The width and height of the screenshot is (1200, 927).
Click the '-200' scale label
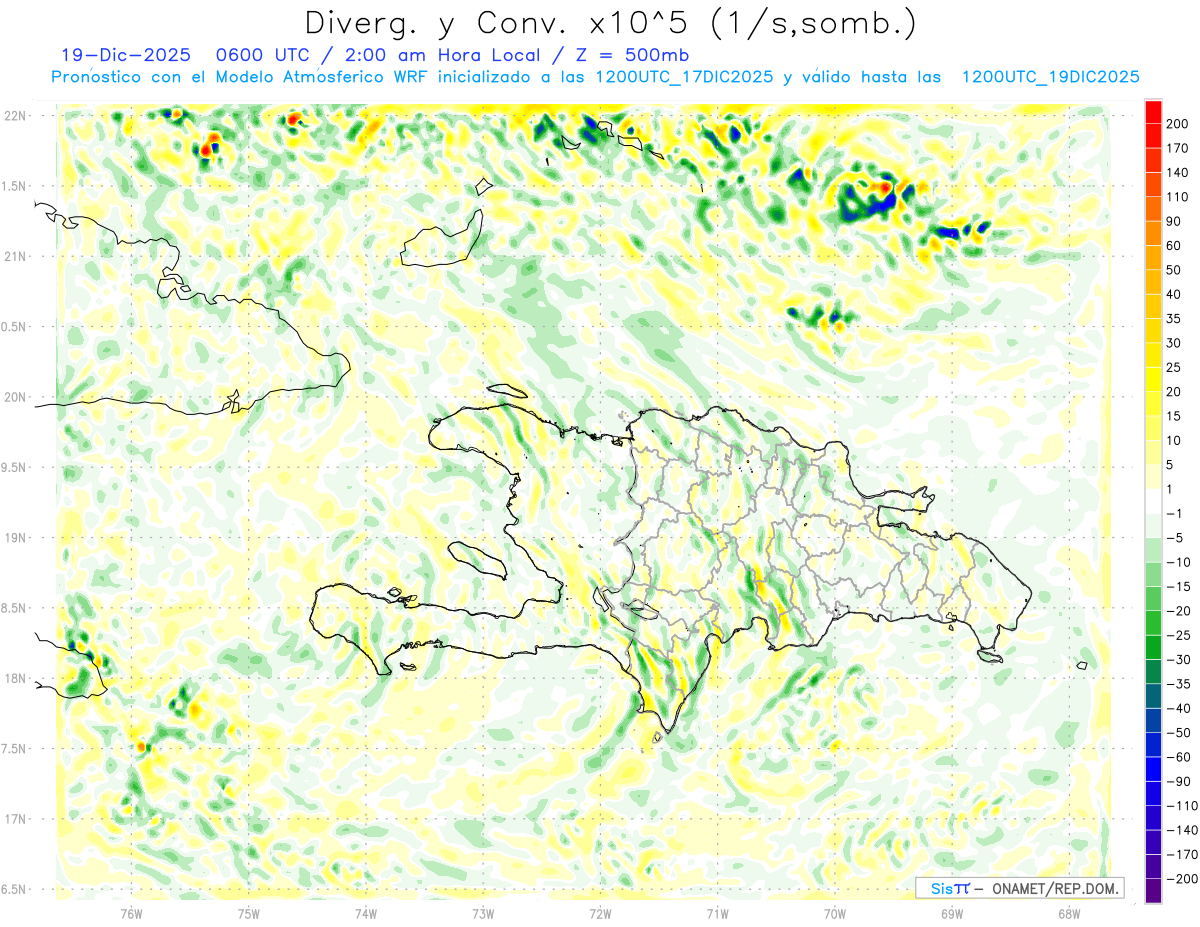click(1181, 880)
